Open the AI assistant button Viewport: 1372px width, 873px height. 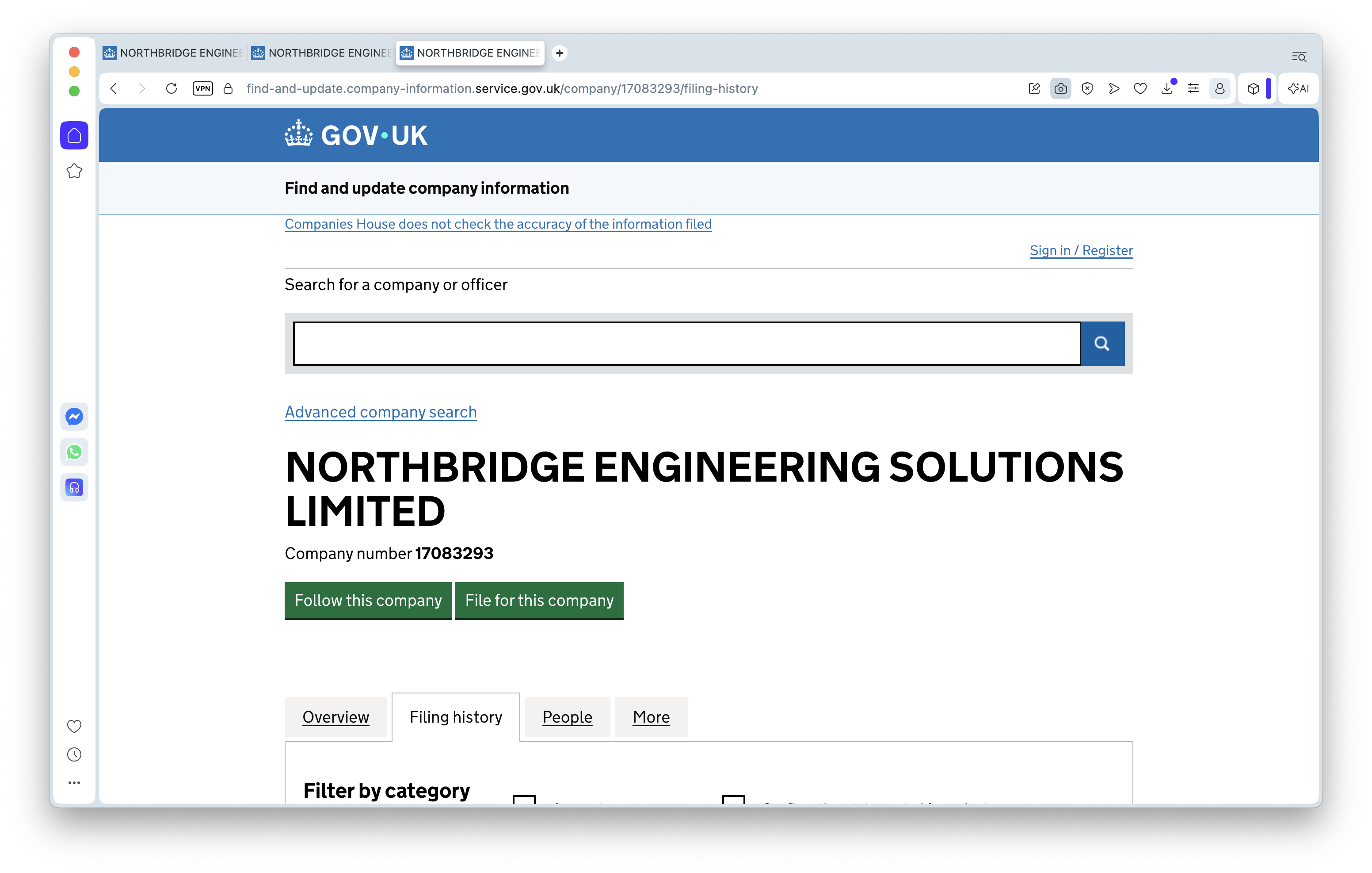[x=1299, y=88]
